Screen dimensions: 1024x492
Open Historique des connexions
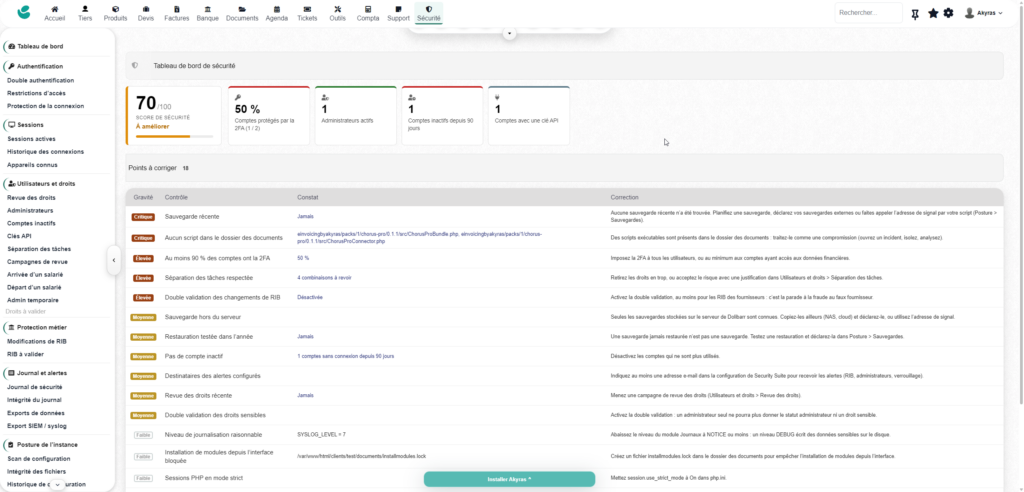click(46, 152)
